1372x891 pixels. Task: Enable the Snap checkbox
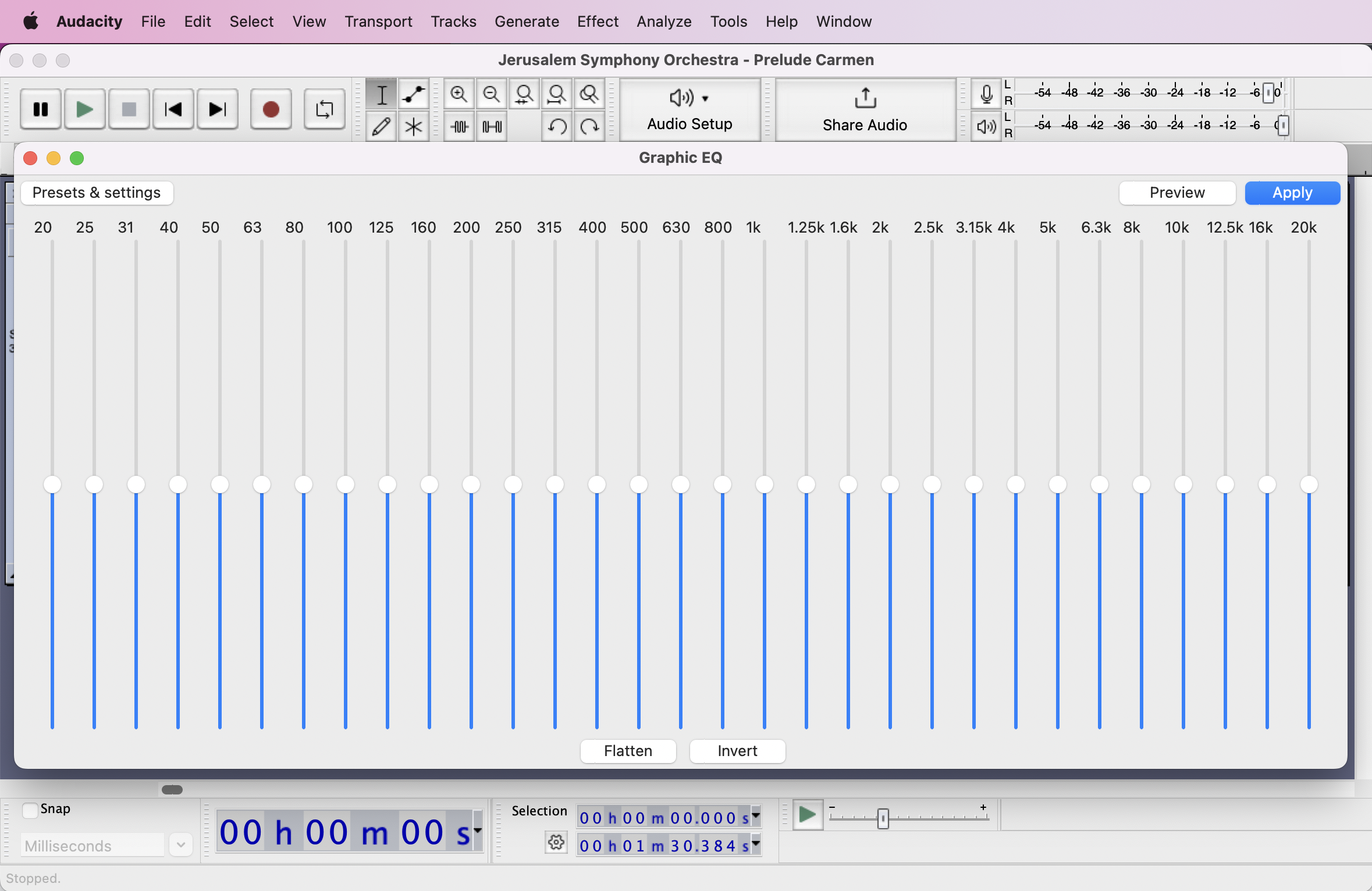[30, 810]
